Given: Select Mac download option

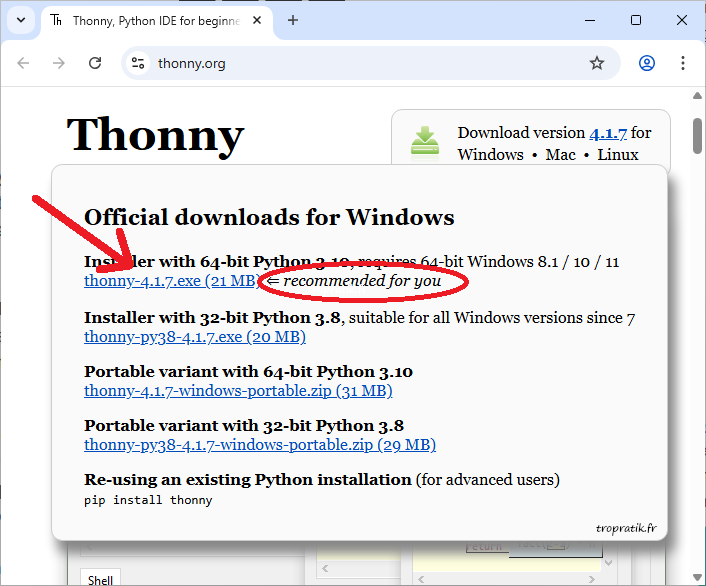Looking at the screenshot, I should point(561,155).
